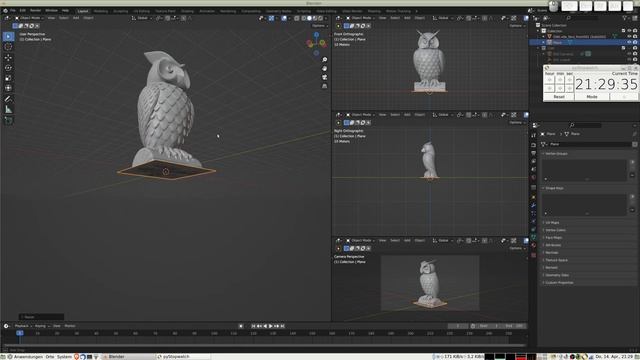Open the Window menu
Image resolution: width=640 pixels, height=360 pixels.
51,11
